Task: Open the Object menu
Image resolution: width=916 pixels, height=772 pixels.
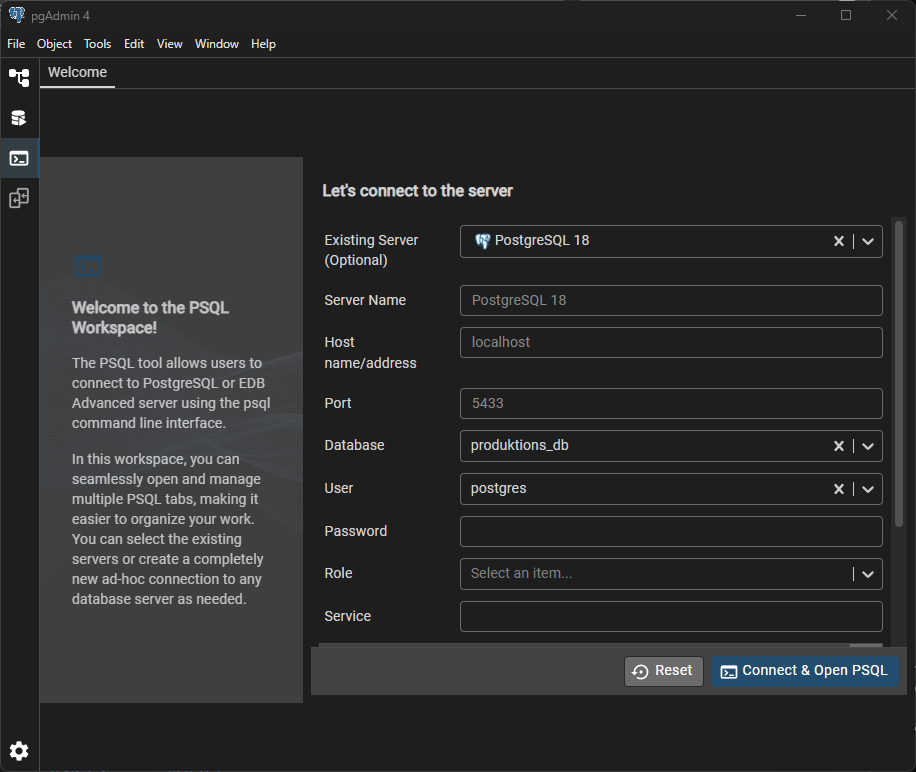Action: [54, 44]
